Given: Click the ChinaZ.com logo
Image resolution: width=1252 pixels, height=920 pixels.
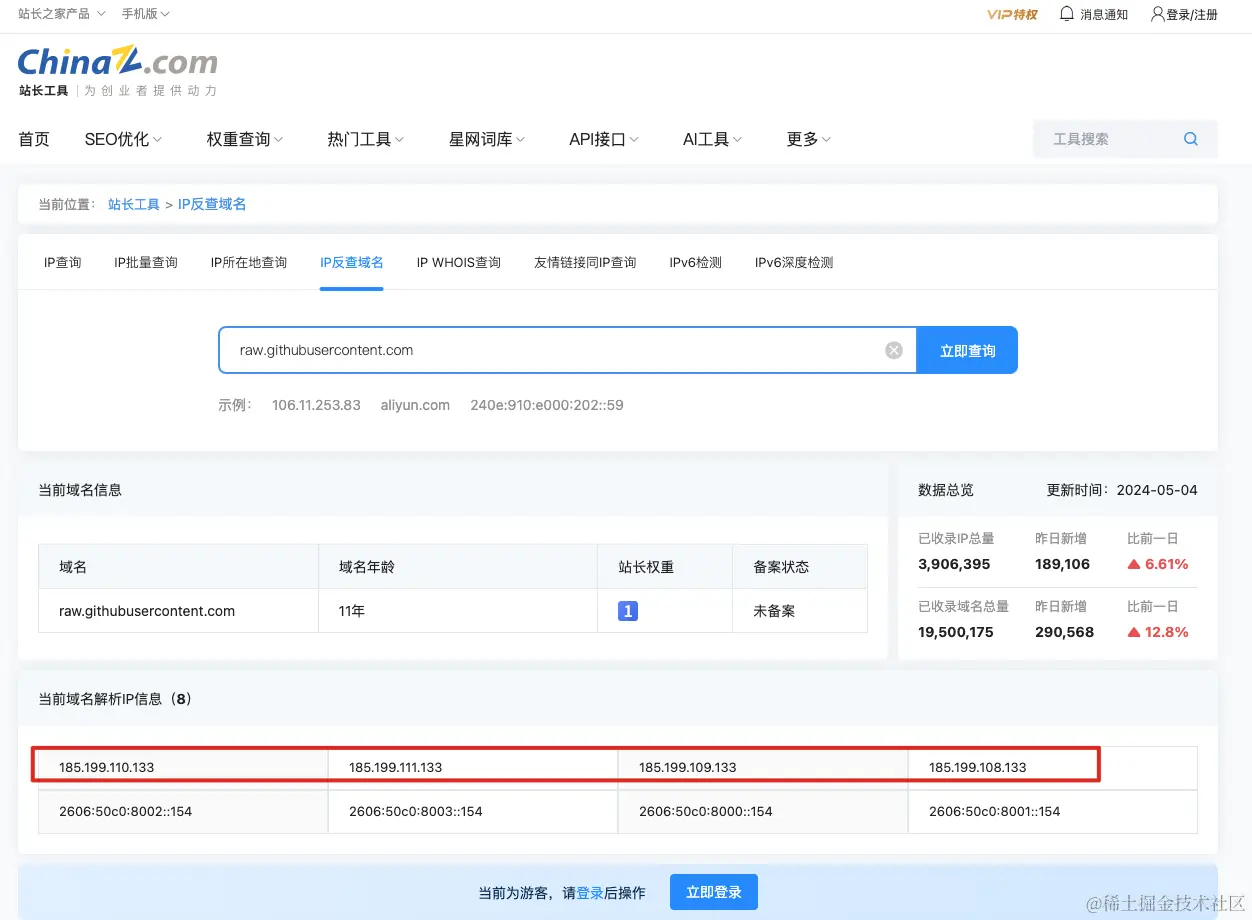Looking at the screenshot, I should click(118, 62).
